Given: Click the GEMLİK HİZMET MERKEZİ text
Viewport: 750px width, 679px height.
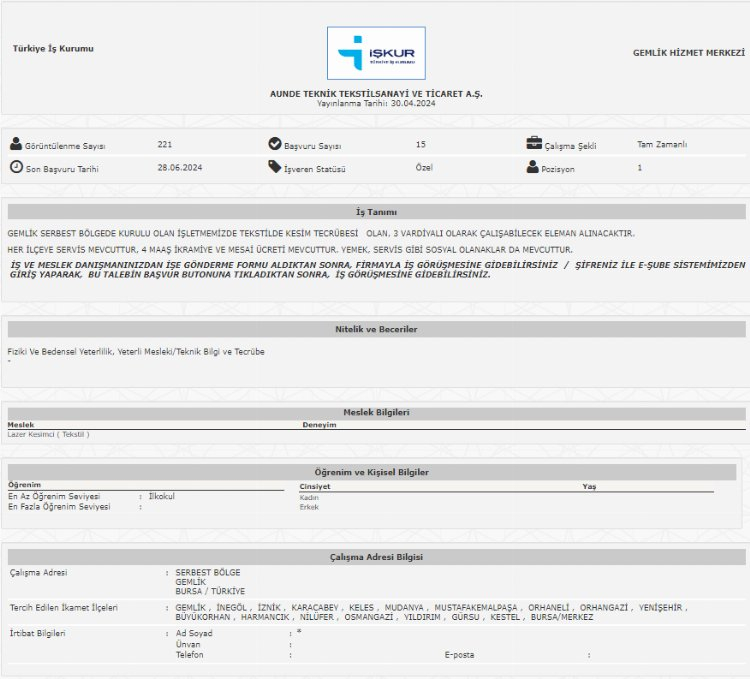Looking at the screenshot, I should click(688, 52).
